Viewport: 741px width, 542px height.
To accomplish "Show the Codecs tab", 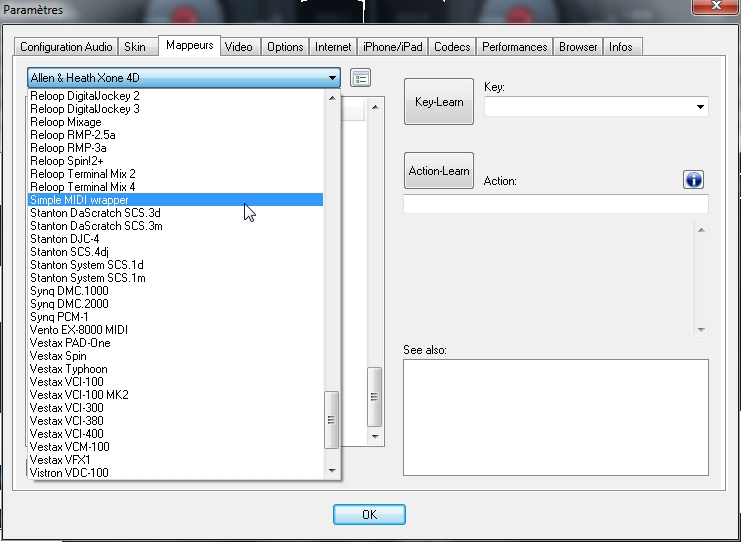I will pyautogui.click(x=452, y=47).
